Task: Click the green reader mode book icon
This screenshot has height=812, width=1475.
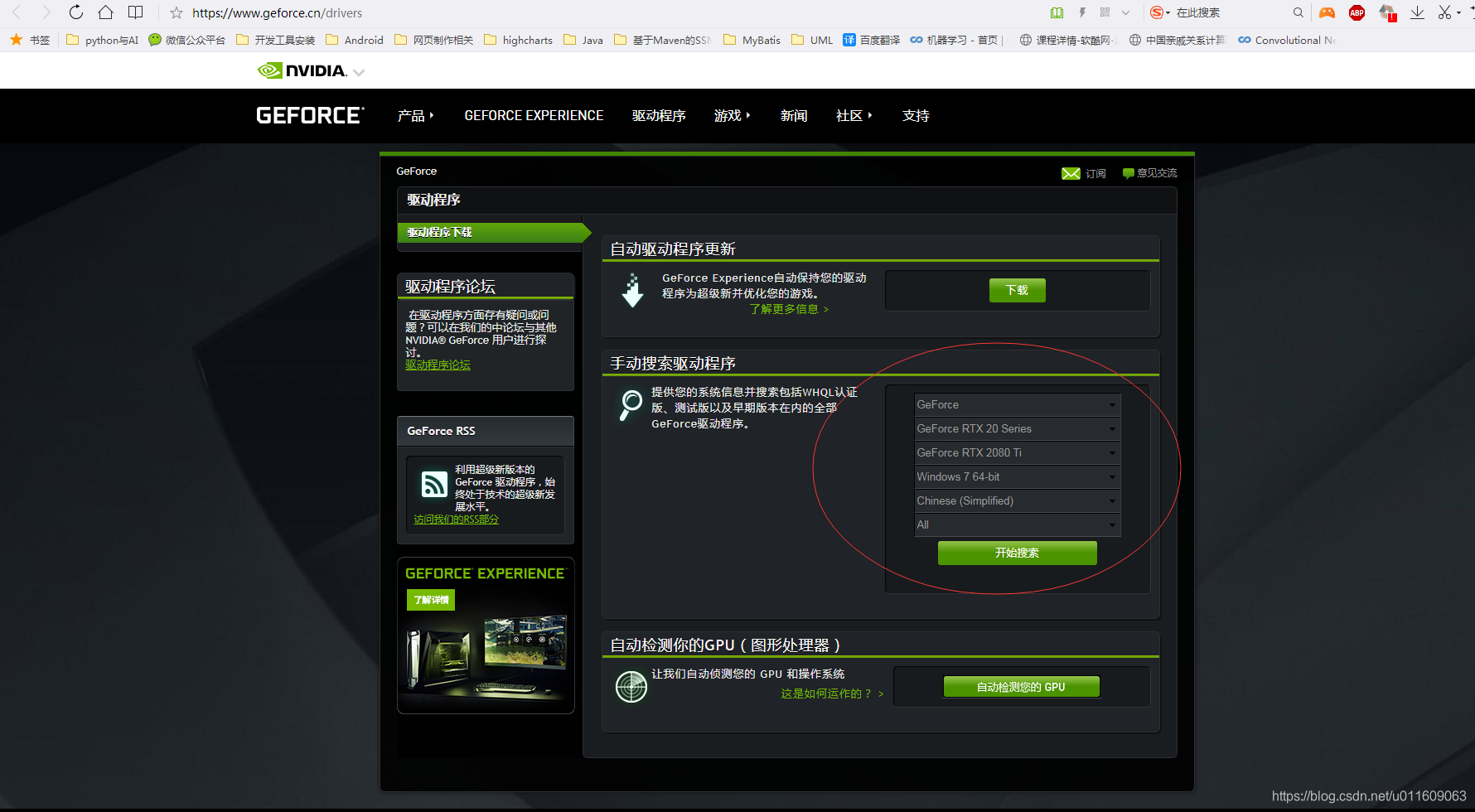Action: pyautogui.click(x=1057, y=12)
